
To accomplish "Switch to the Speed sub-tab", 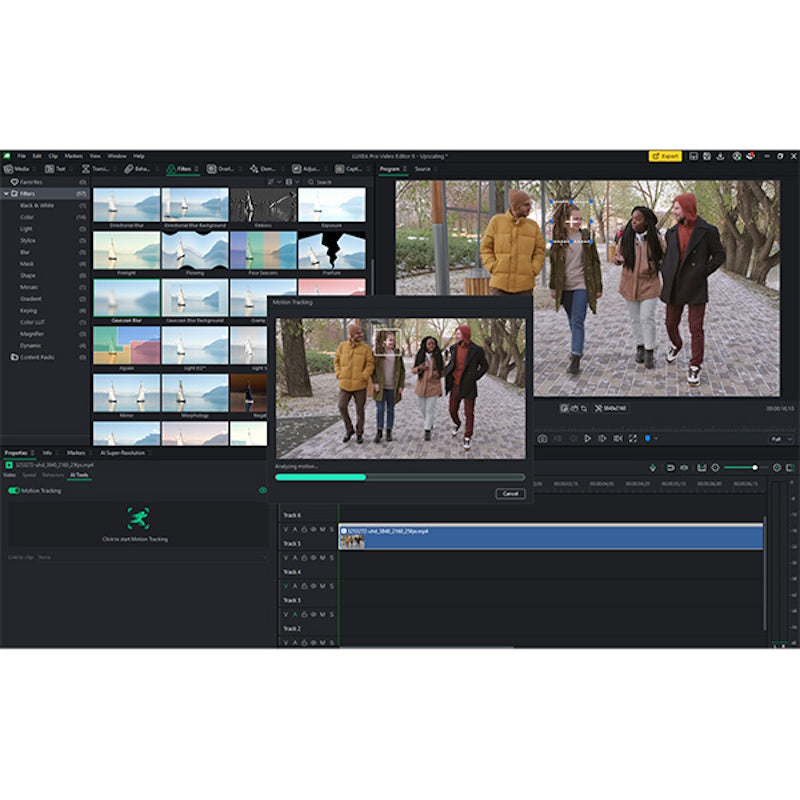I will click(29, 475).
